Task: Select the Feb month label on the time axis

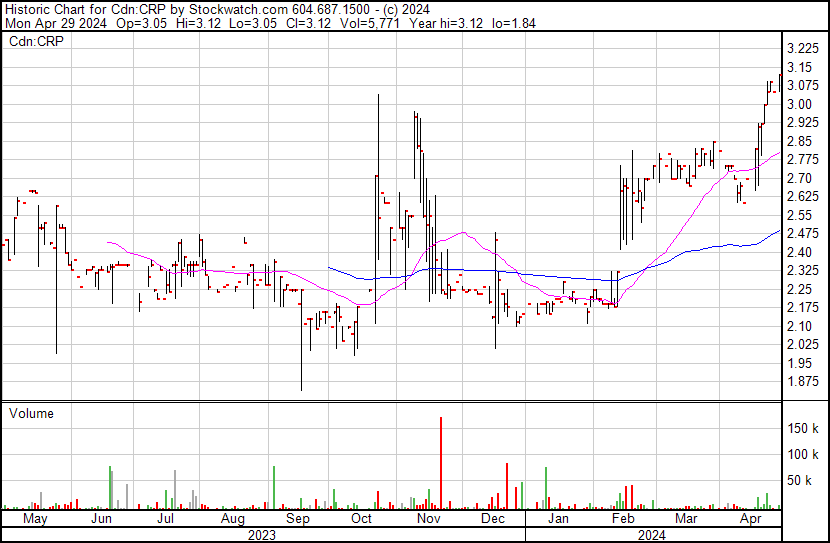Action: pos(622,520)
